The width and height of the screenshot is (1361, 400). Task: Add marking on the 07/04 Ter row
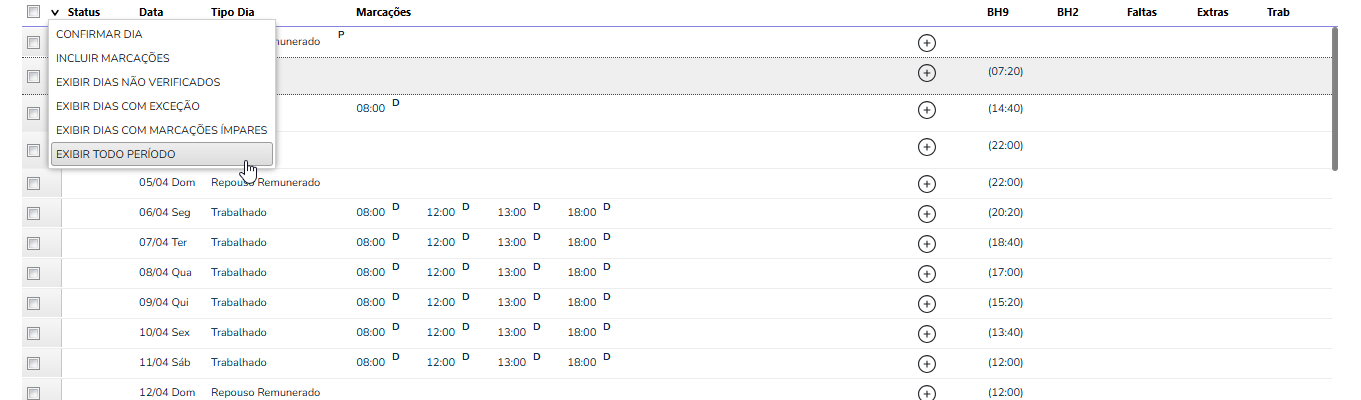pyautogui.click(x=926, y=243)
